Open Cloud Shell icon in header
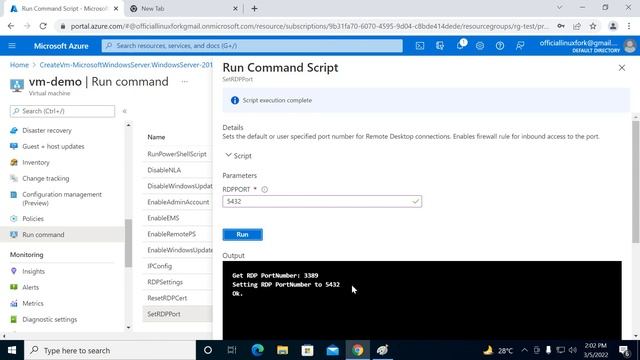The image size is (640, 360). [x=420, y=46]
